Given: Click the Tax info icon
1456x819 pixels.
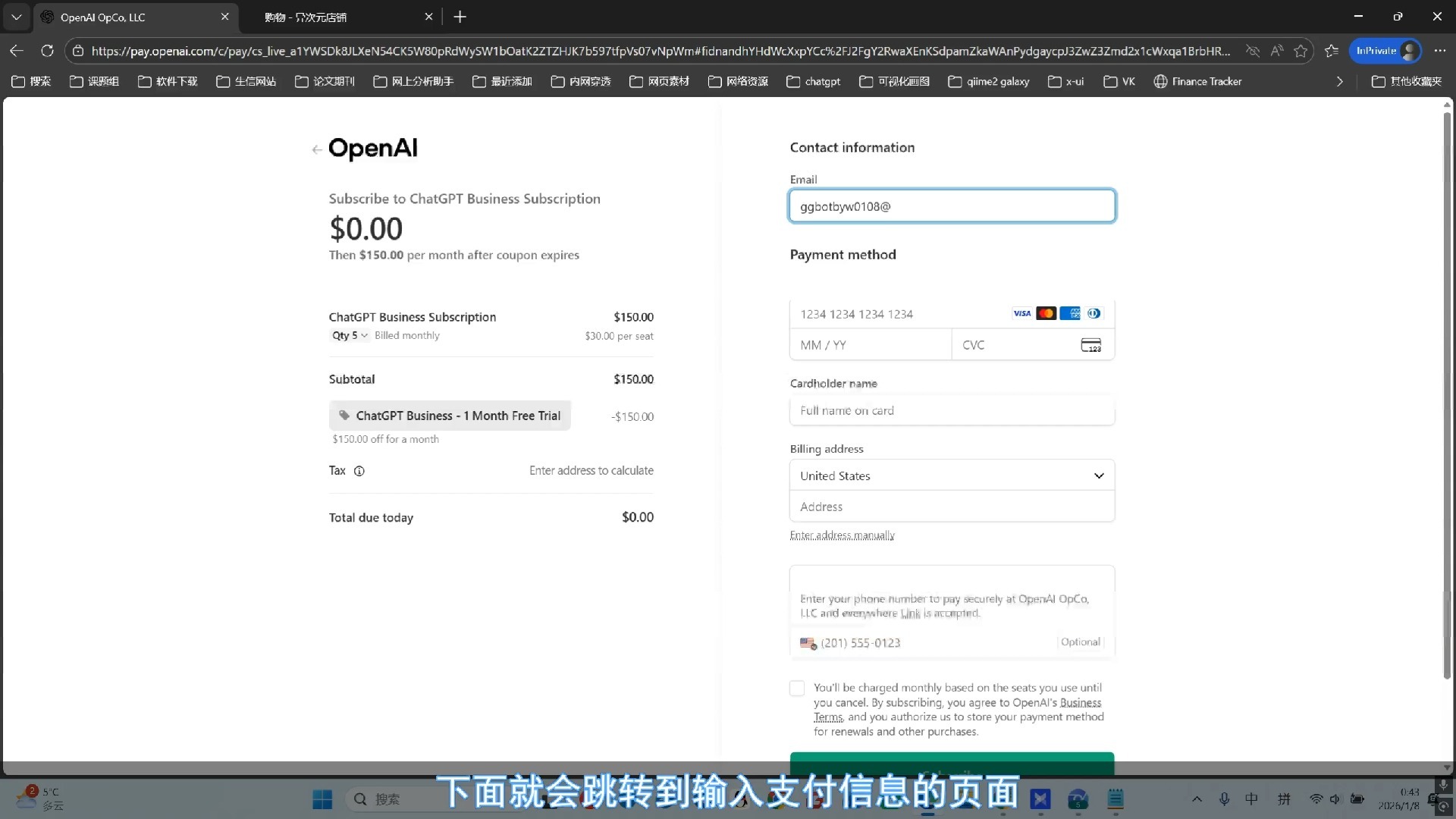Looking at the screenshot, I should (359, 471).
